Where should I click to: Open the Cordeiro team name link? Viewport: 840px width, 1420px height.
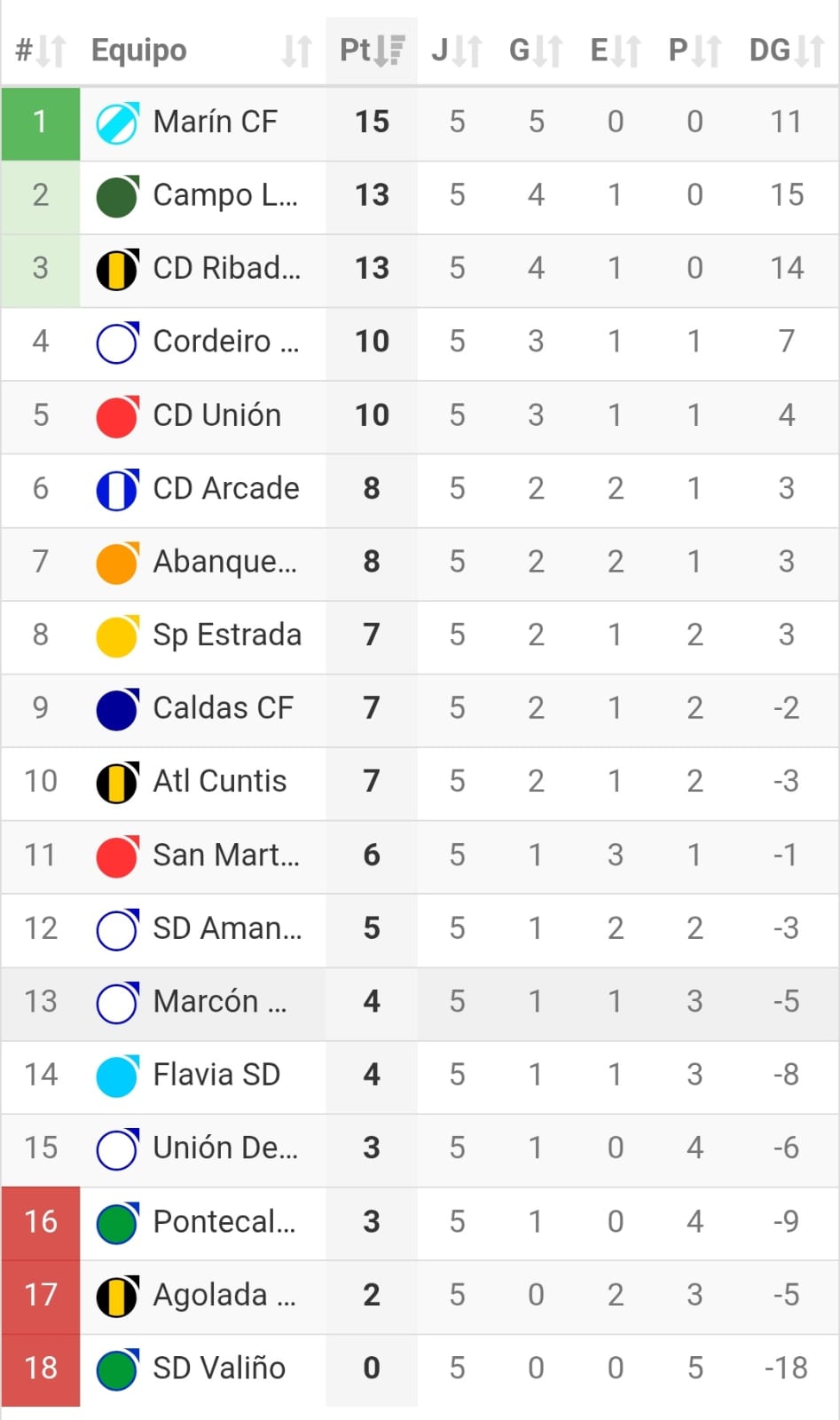tap(225, 342)
